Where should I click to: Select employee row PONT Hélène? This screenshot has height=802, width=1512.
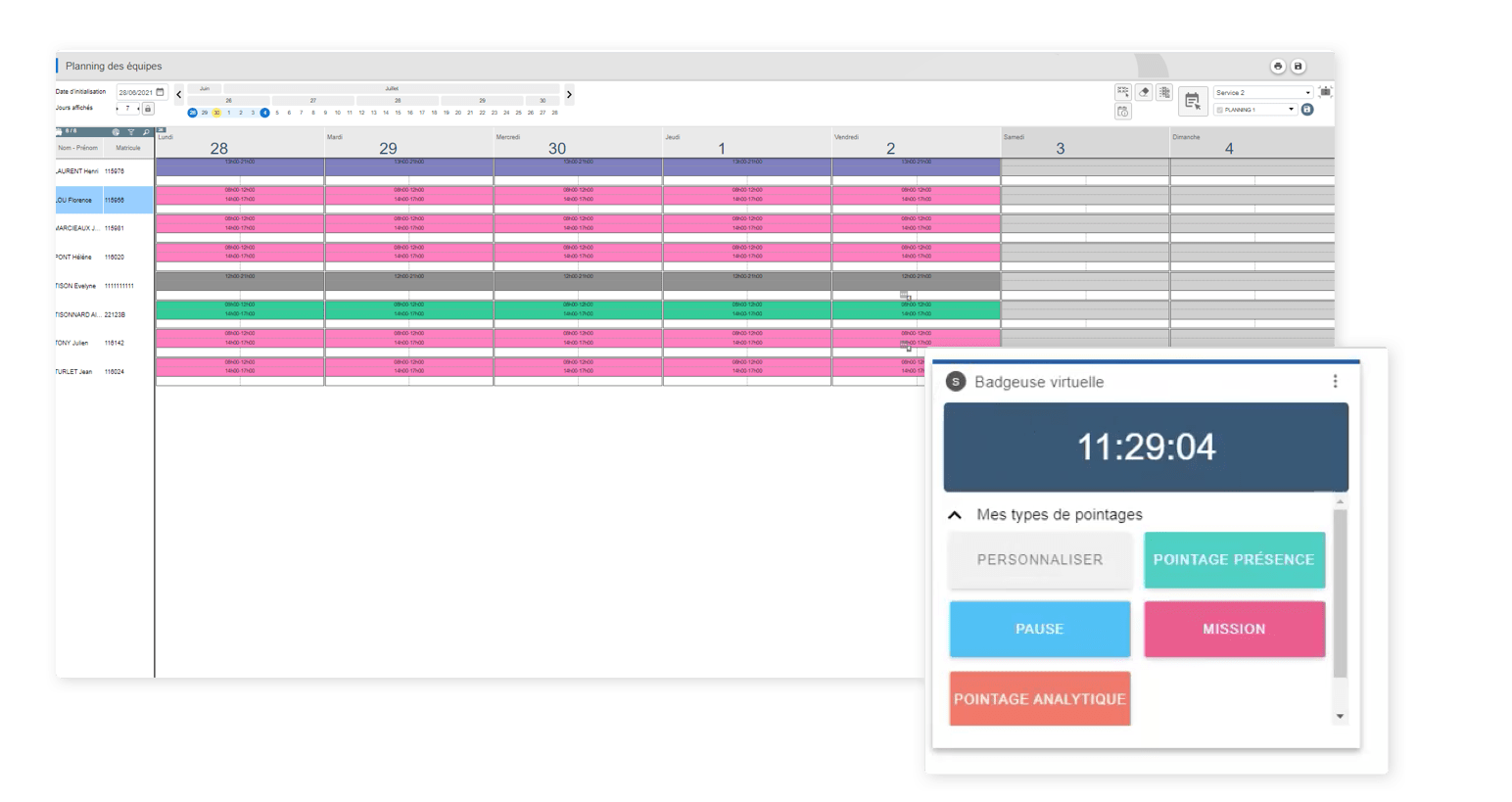click(105, 258)
